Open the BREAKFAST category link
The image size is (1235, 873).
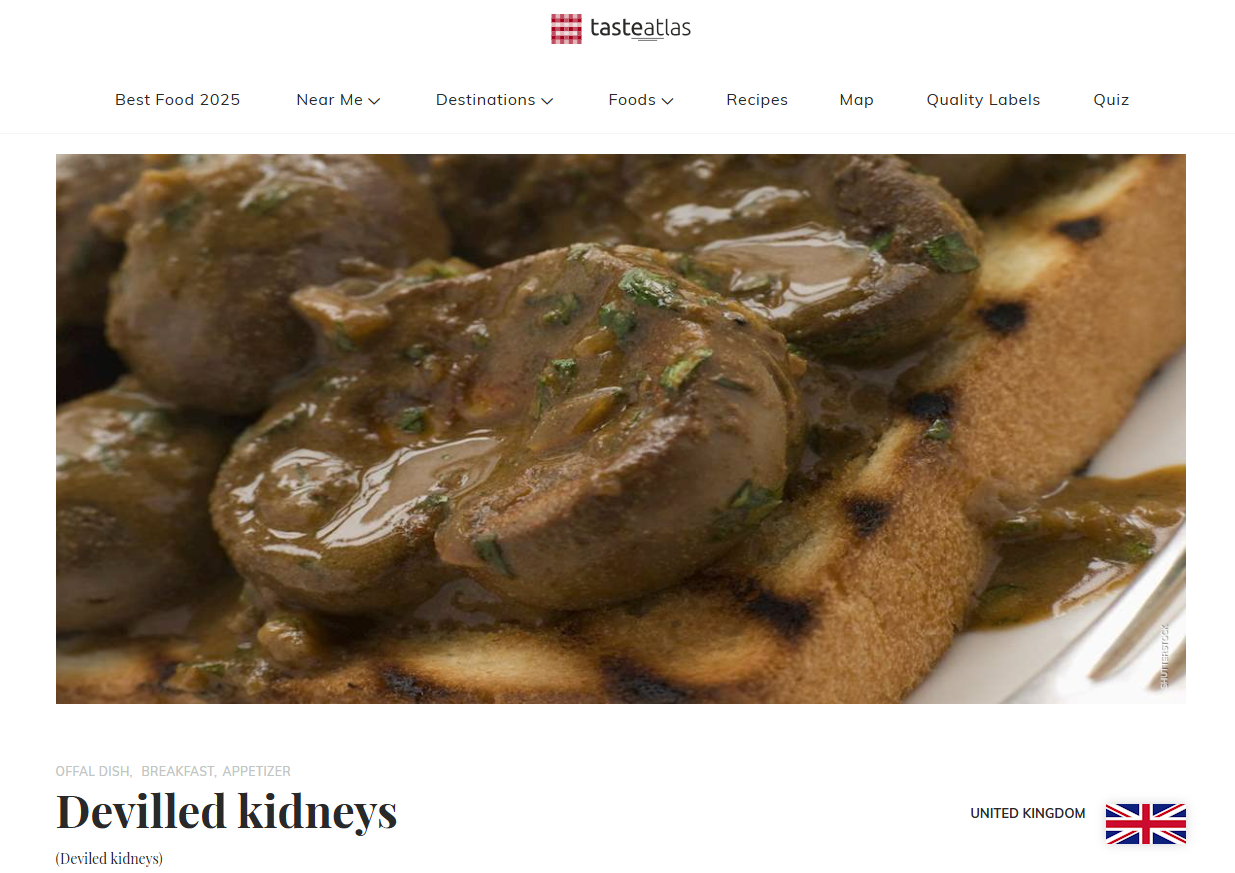pyautogui.click(x=178, y=771)
